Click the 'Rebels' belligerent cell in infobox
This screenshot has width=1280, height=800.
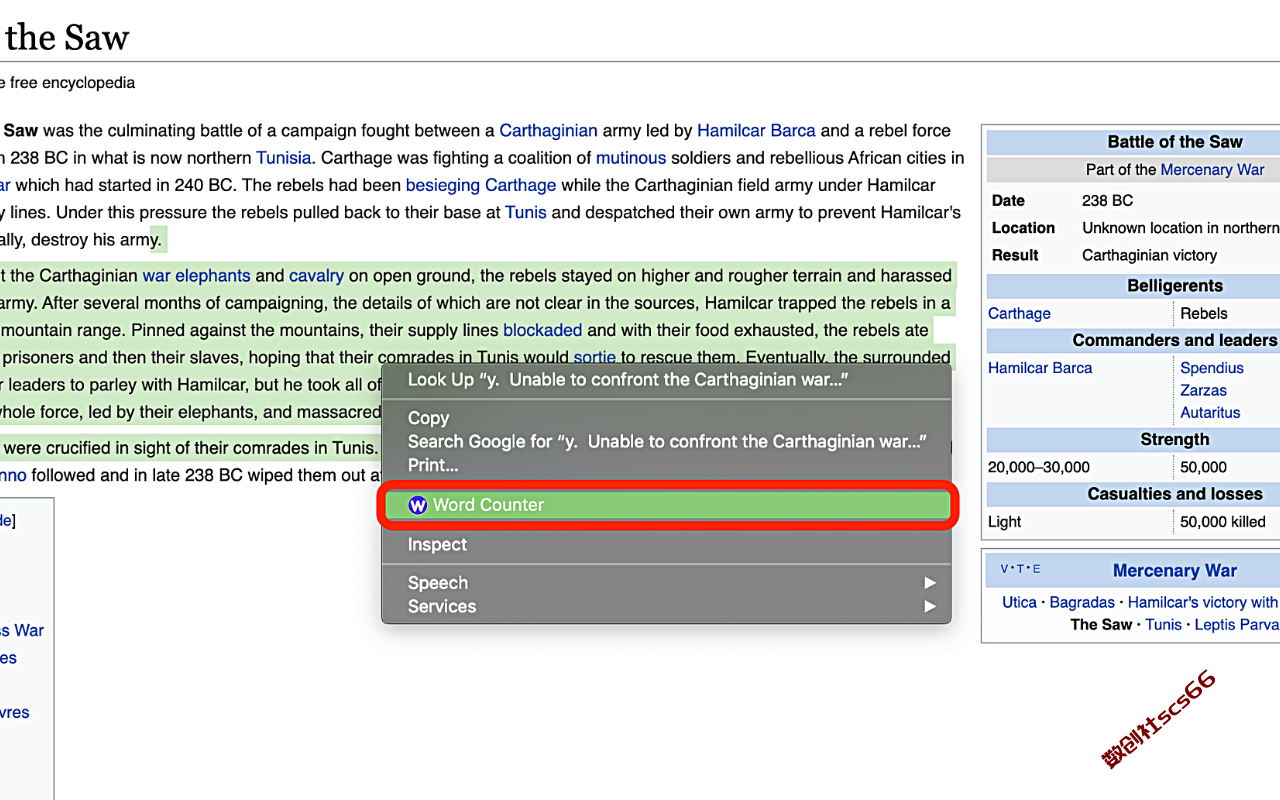pyautogui.click(x=1203, y=314)
